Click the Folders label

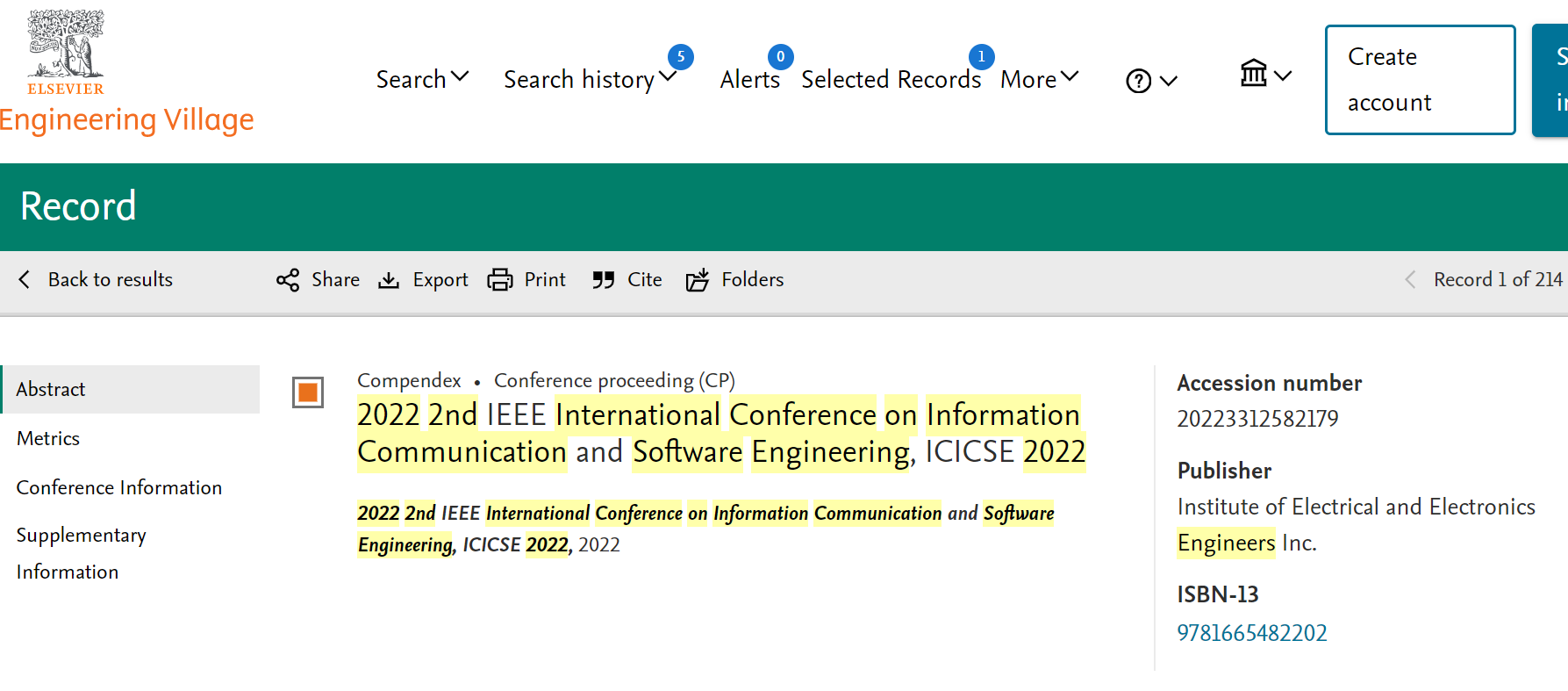(x=753, y=279)
